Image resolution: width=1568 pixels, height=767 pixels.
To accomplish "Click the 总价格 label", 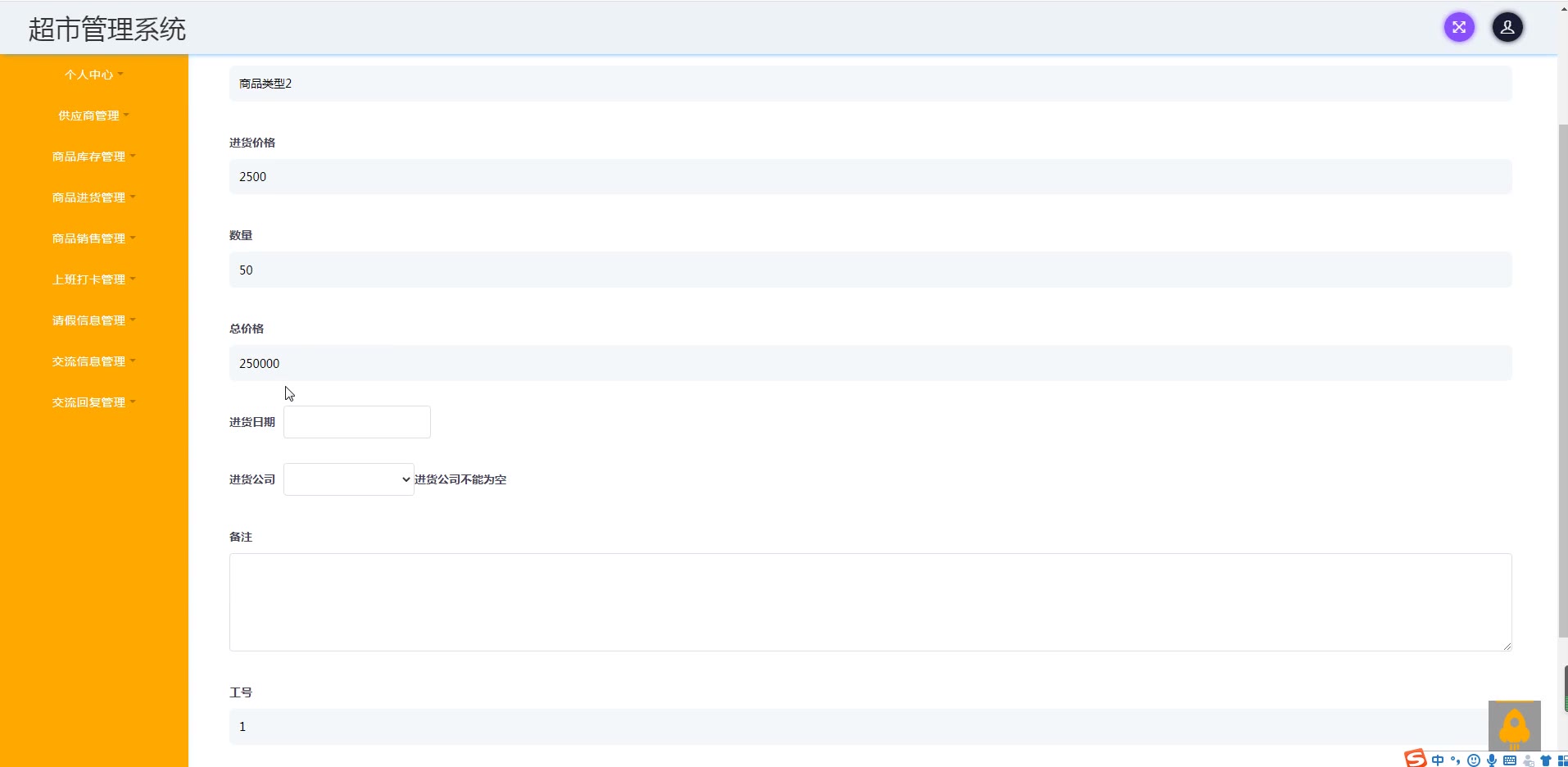I will click(247, 329).
